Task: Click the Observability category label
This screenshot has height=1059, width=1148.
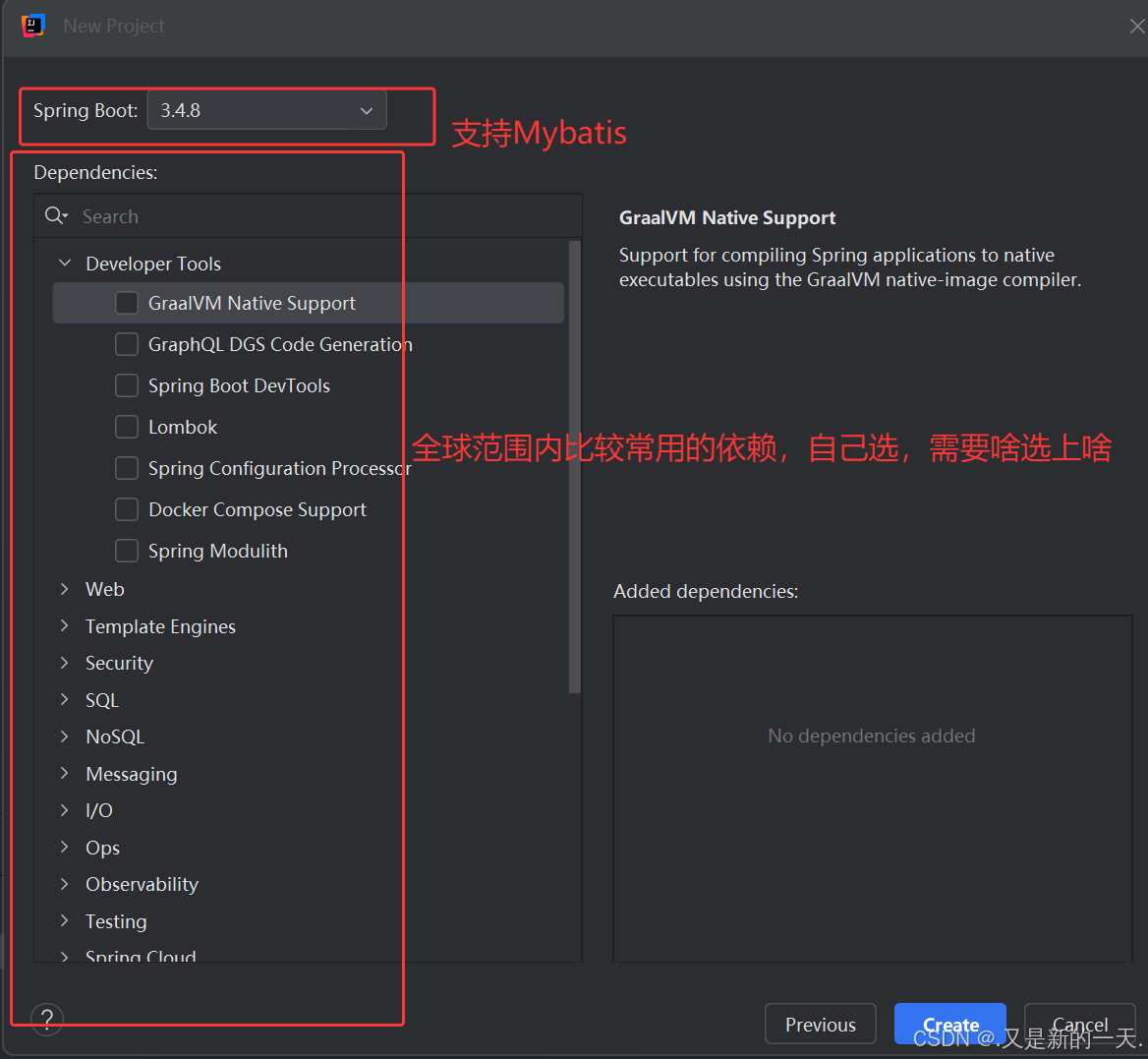Action: pyautogui.click(x=143, y=885)
